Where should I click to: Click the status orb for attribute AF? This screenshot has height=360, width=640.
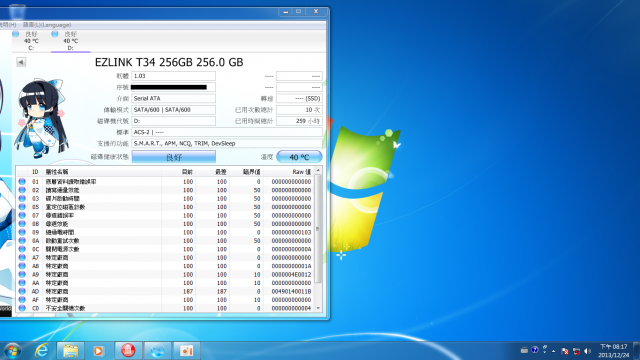[x=22, y=300]
